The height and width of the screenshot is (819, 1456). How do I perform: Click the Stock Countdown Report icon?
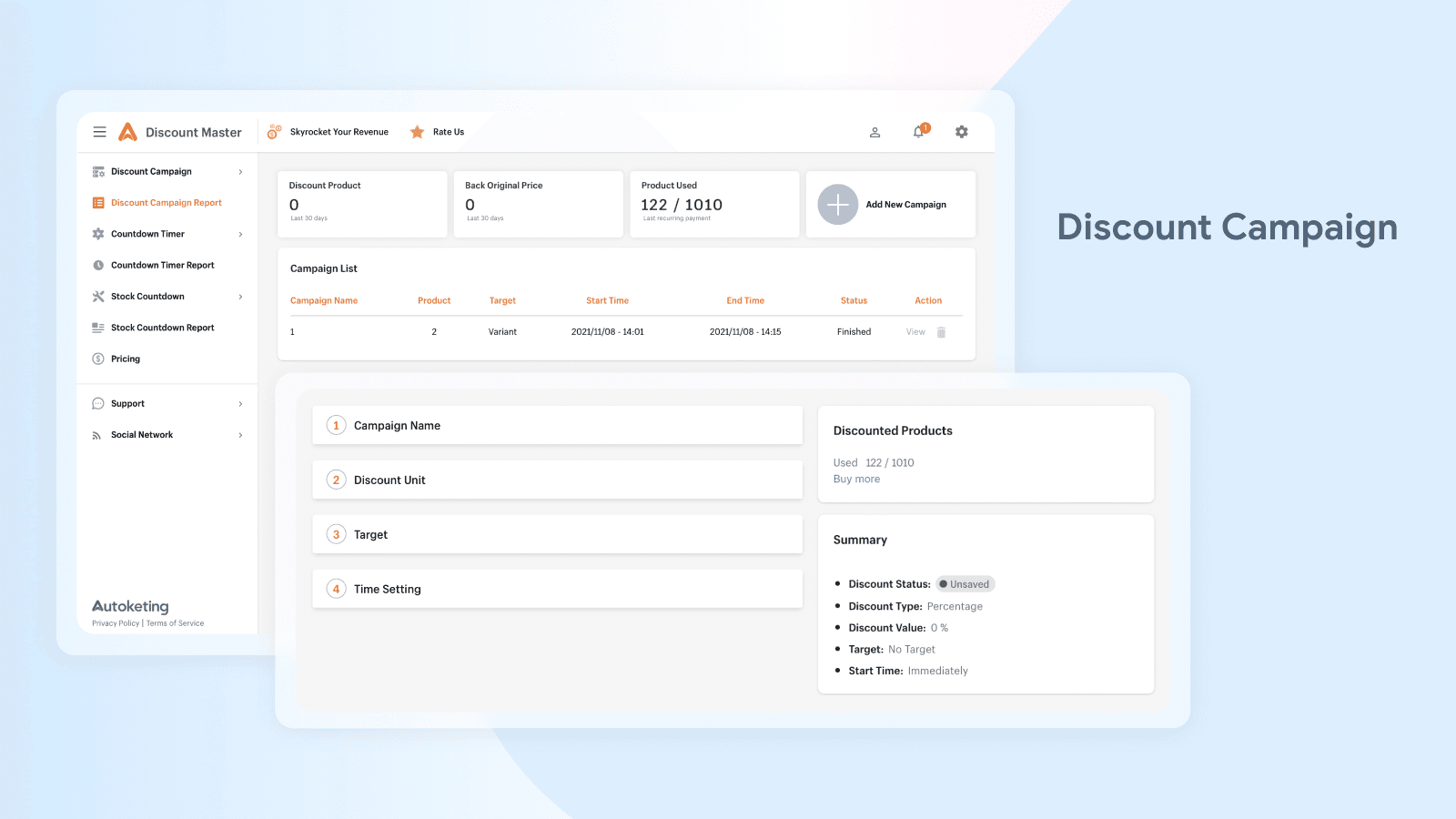(x=98, y=328)
